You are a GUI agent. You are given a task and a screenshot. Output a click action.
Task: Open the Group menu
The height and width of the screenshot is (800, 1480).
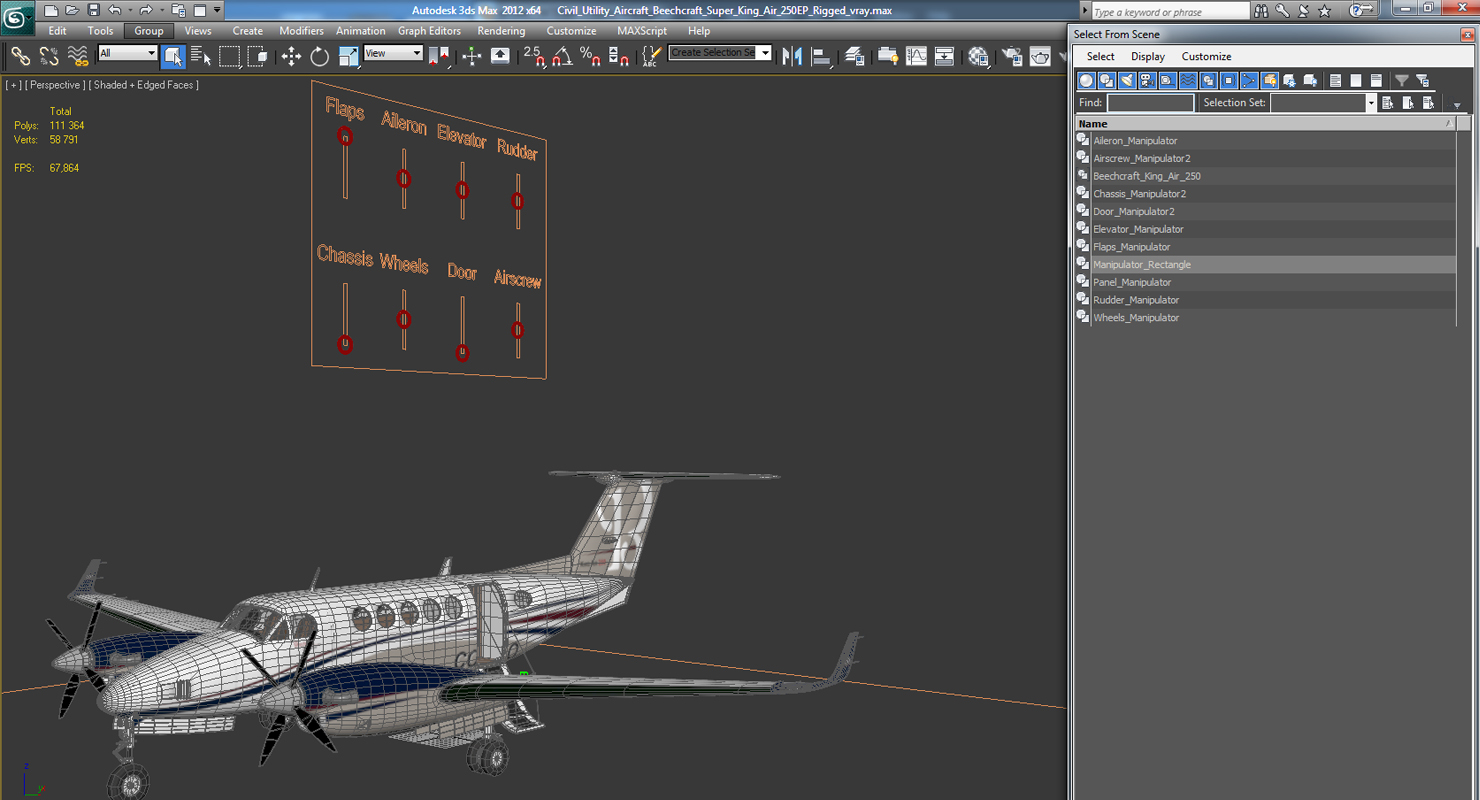pyautogui.click(x=148, y=31)
